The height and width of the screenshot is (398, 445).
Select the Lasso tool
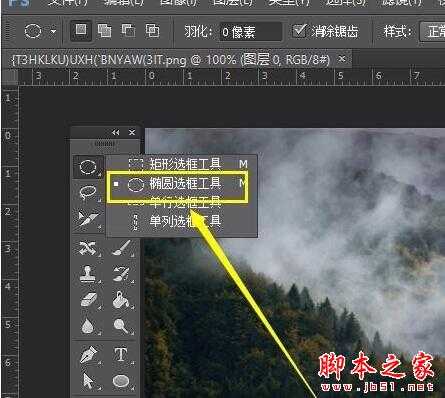point(88,193)
